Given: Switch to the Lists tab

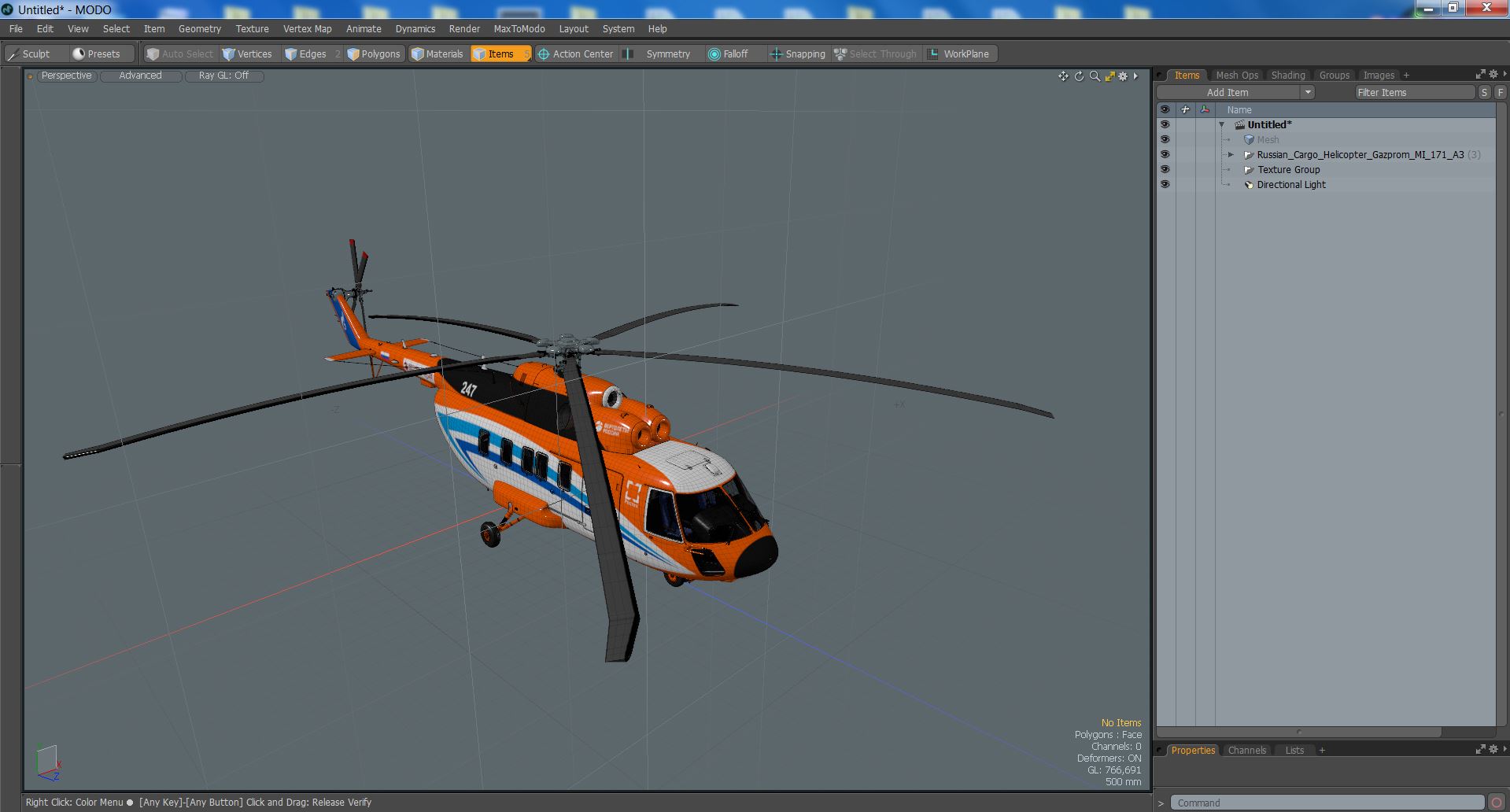Looking at the screenshot, I should (x=1294, y=751).
